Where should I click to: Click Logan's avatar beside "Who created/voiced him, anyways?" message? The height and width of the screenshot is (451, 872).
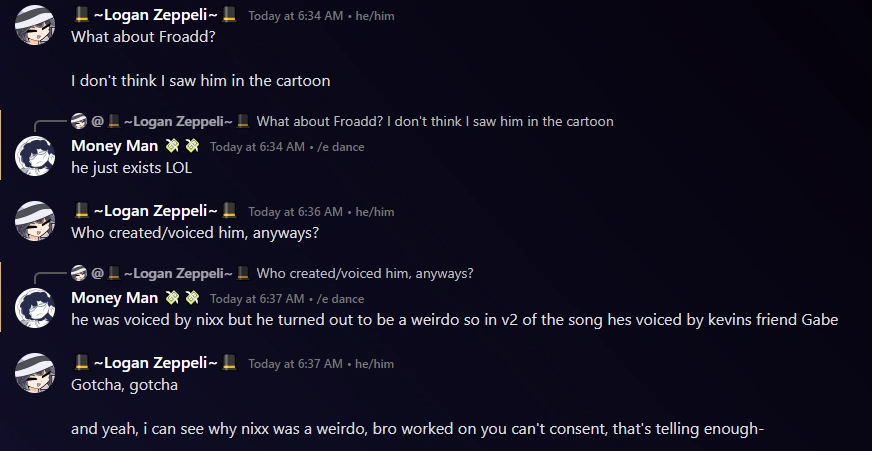click(35, 220)
